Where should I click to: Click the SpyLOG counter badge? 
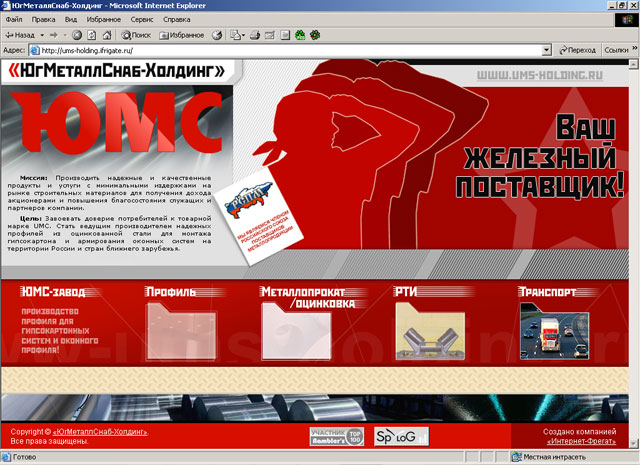click(x=402, y=436)
